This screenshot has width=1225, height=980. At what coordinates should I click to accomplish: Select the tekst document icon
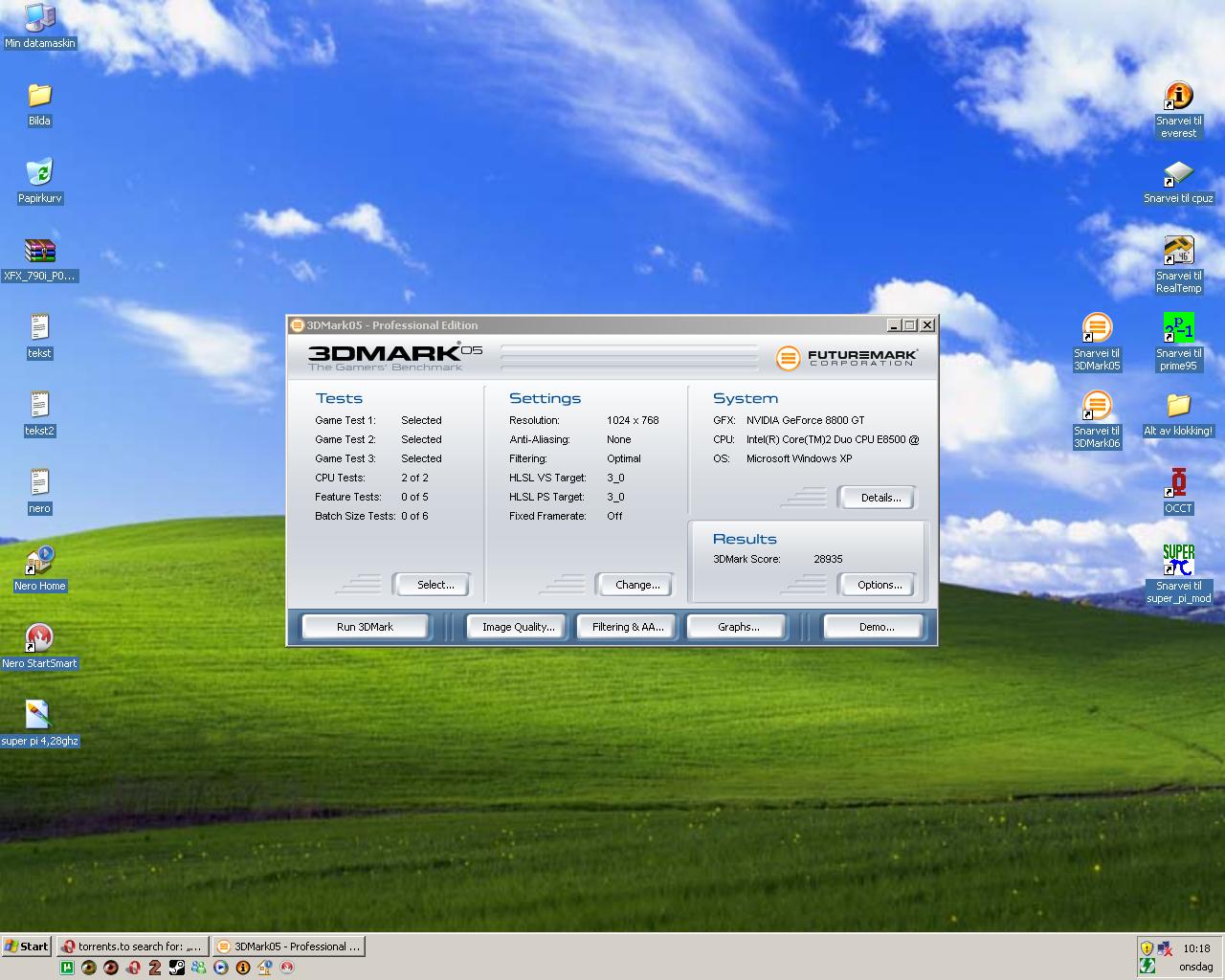click(39, 336)
